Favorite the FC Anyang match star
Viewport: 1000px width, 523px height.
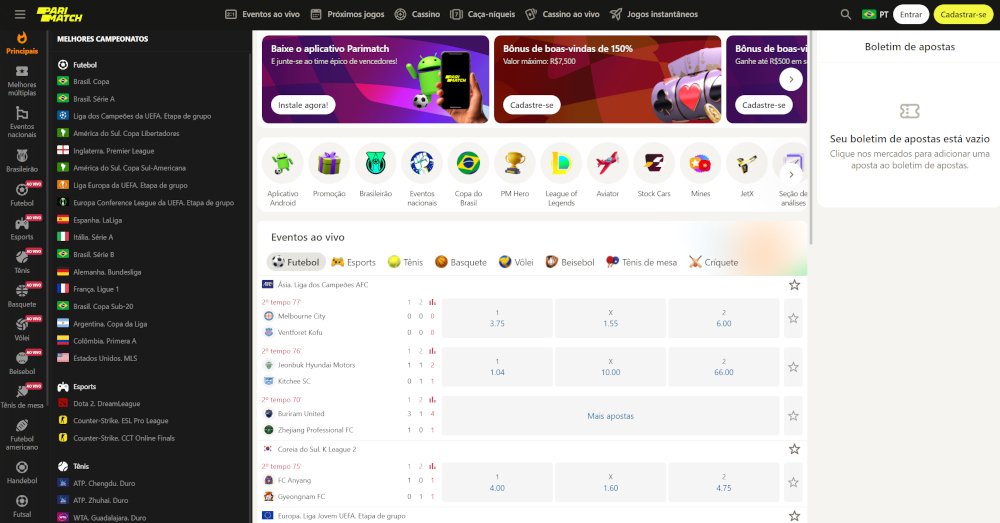(793, 482)
